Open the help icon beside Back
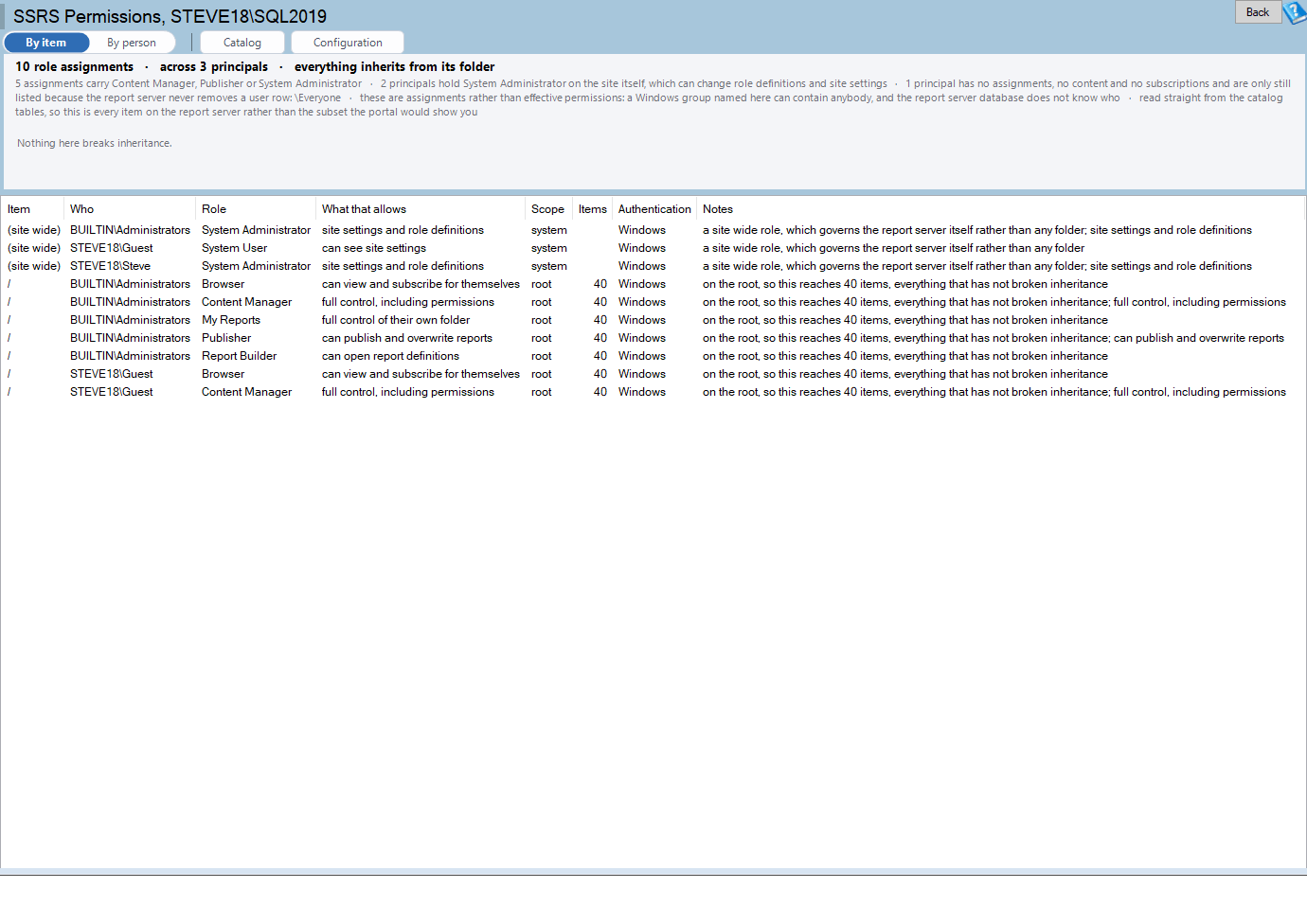 coord(1294,12)
